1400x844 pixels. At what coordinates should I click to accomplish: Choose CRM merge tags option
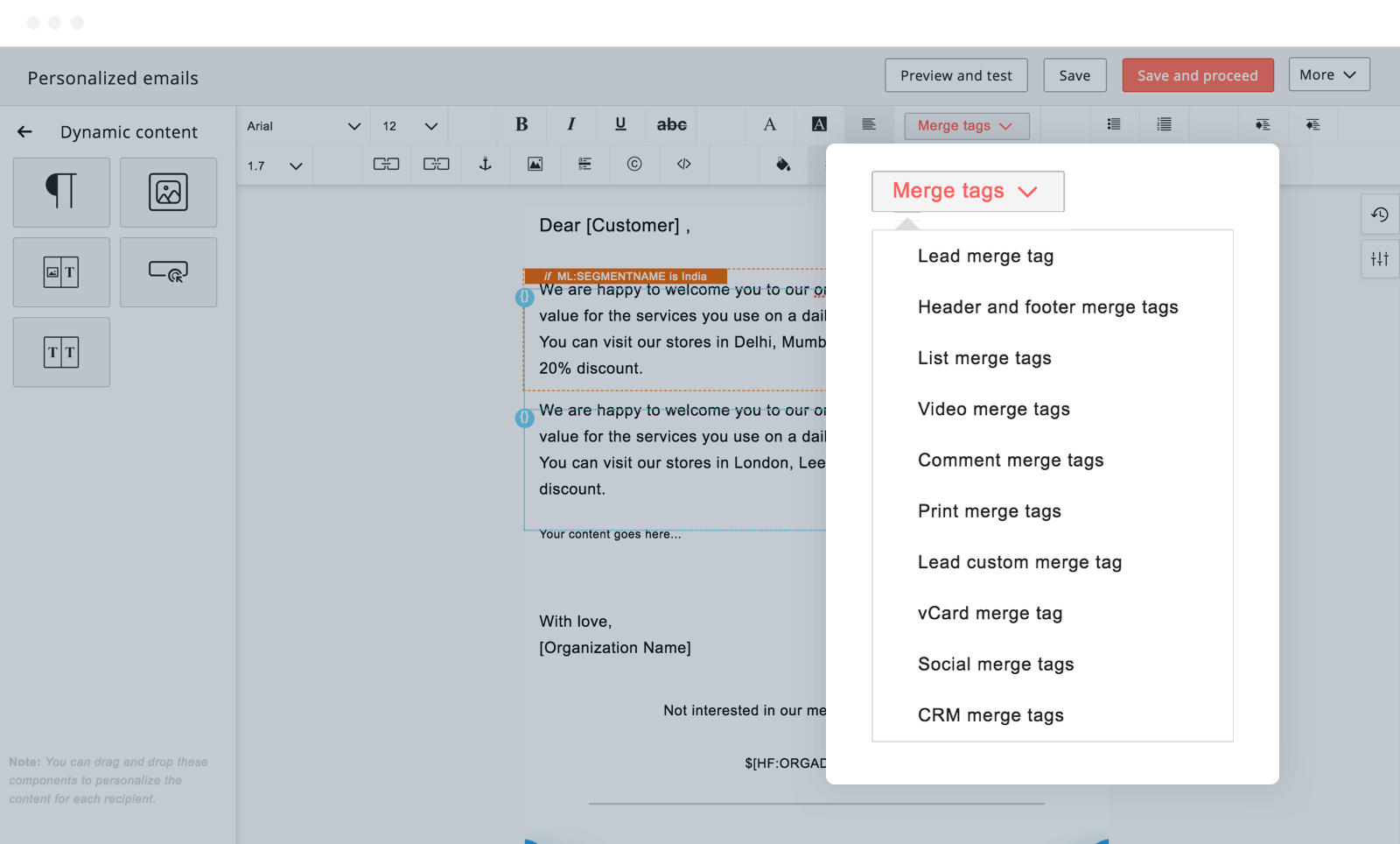[x=990, y=715]
